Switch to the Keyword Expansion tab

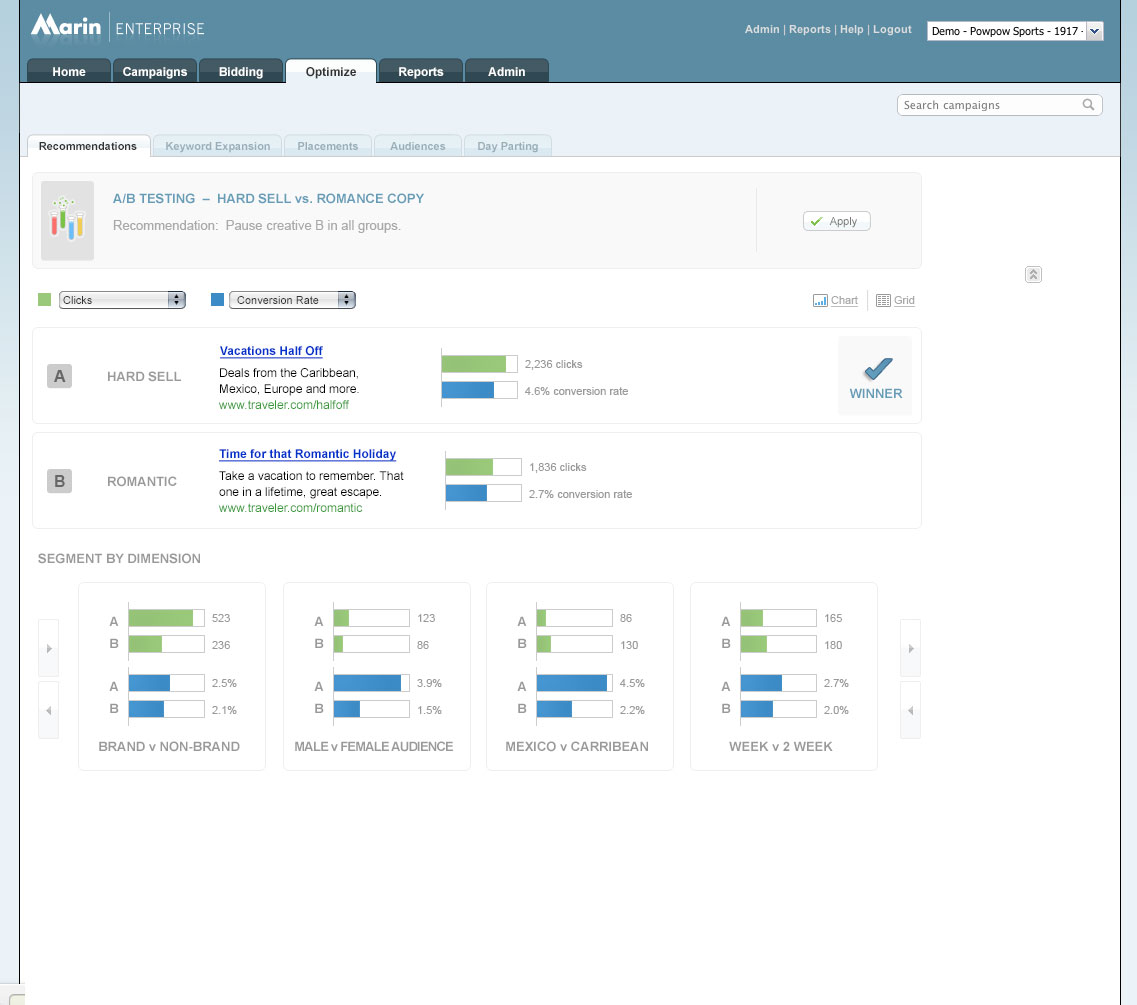pyautogui.click(x=217, y=146)
